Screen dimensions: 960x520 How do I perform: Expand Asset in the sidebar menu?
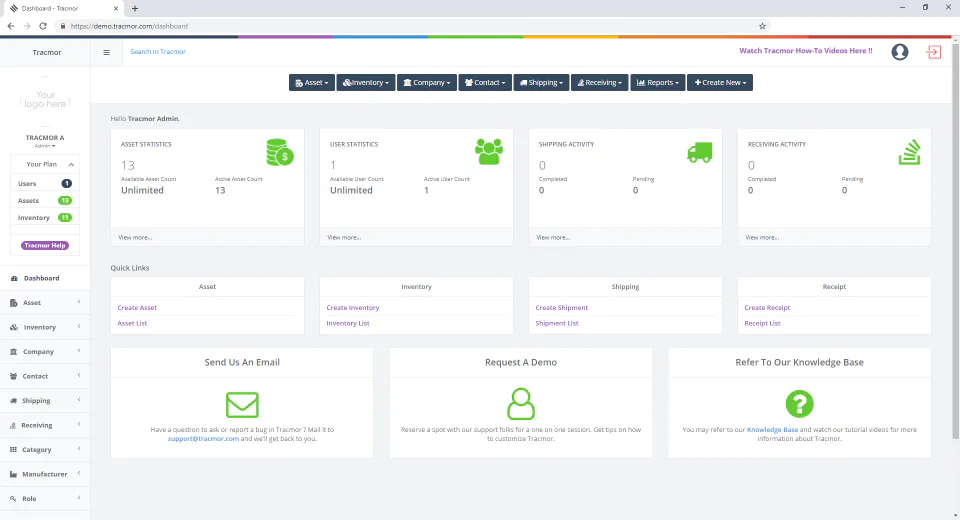(x=45, y=303)
